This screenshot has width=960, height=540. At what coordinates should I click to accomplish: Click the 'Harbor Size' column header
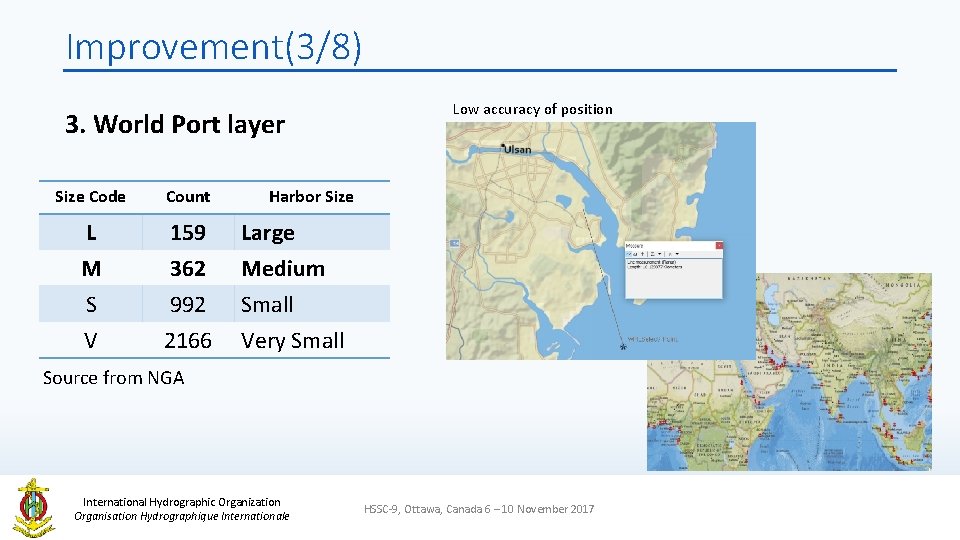[311, 197]
